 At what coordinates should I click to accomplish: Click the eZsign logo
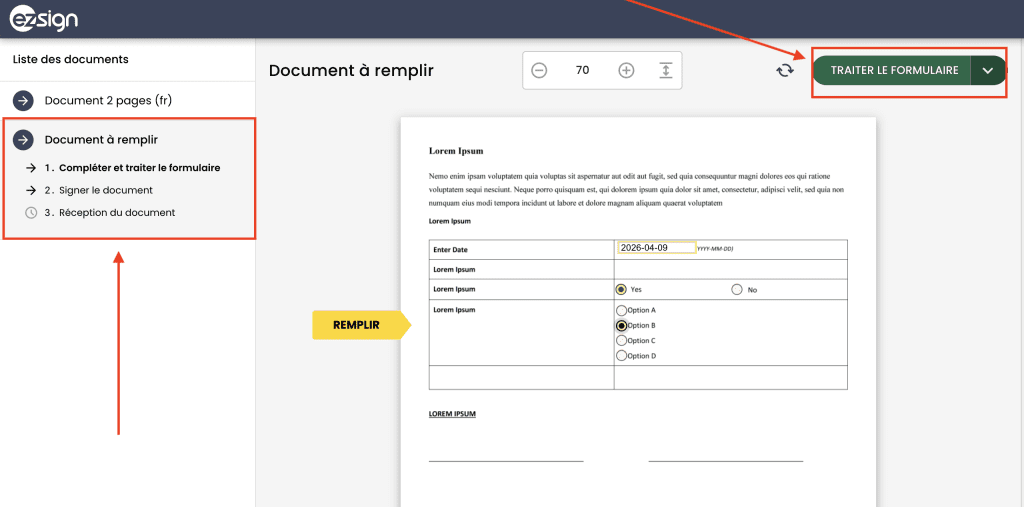[45, 19]
